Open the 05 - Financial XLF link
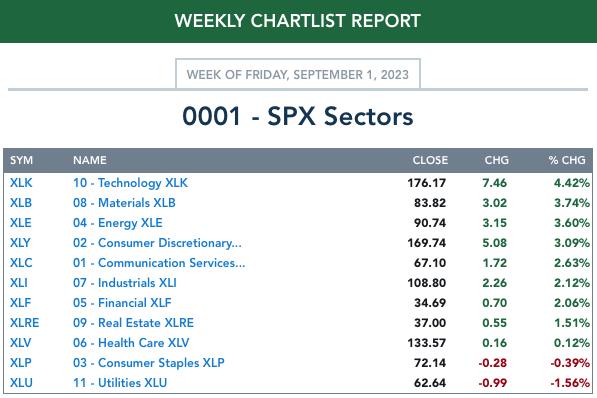597x398 pixels. click(x=122, y=303)
